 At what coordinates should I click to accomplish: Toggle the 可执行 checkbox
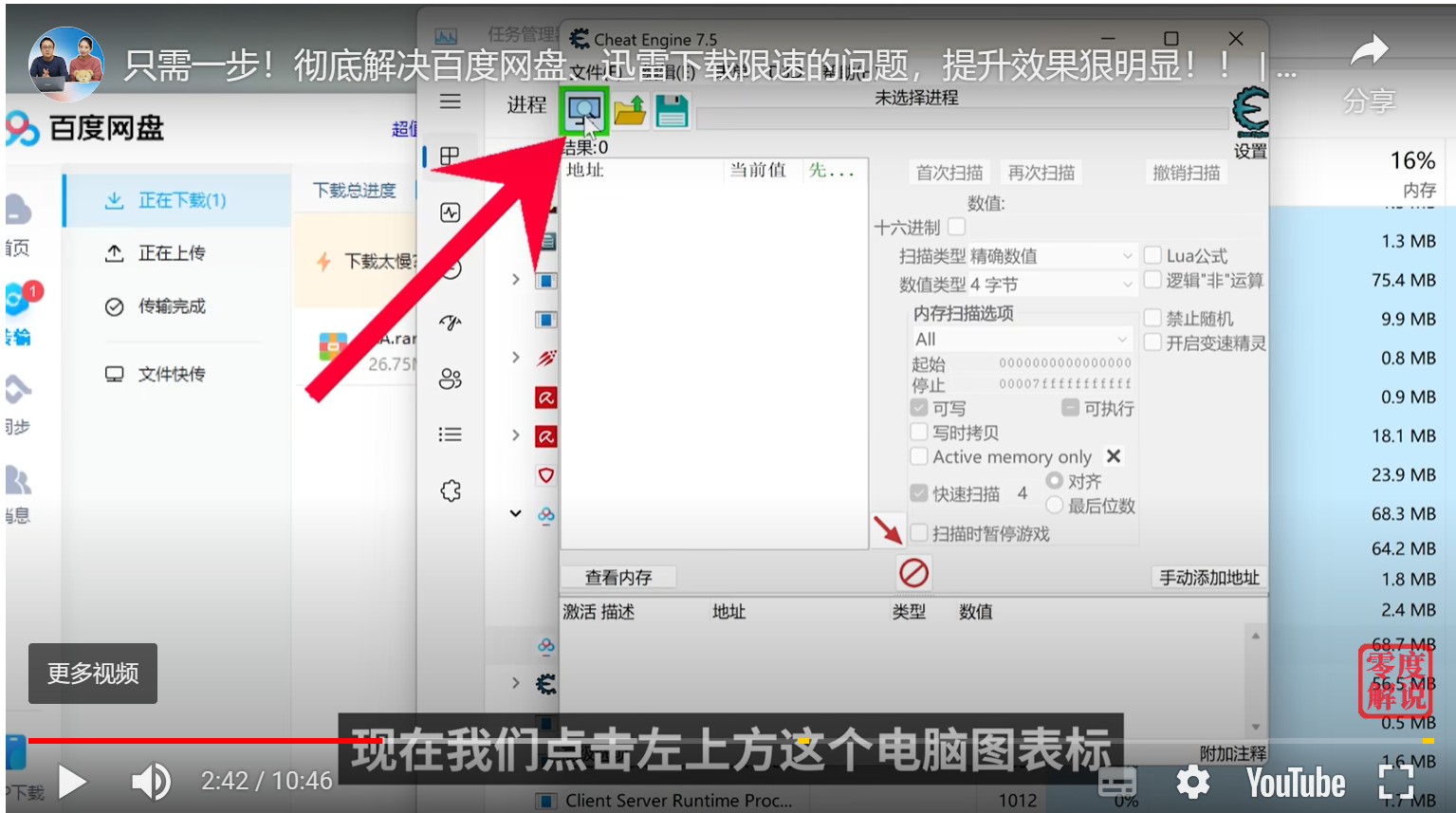click(x=1070, y=408)
